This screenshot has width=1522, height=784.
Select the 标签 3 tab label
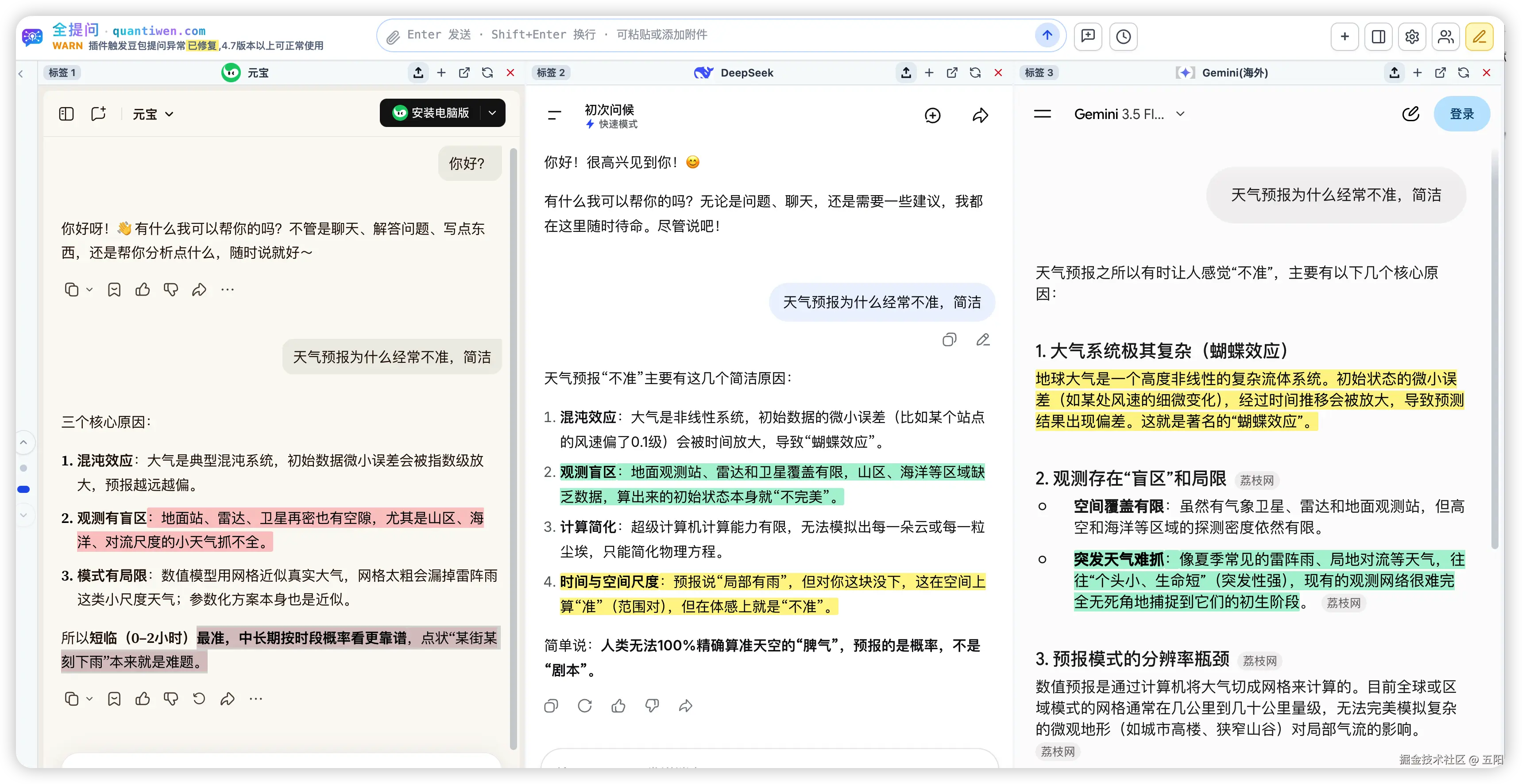click(1039, 73)
